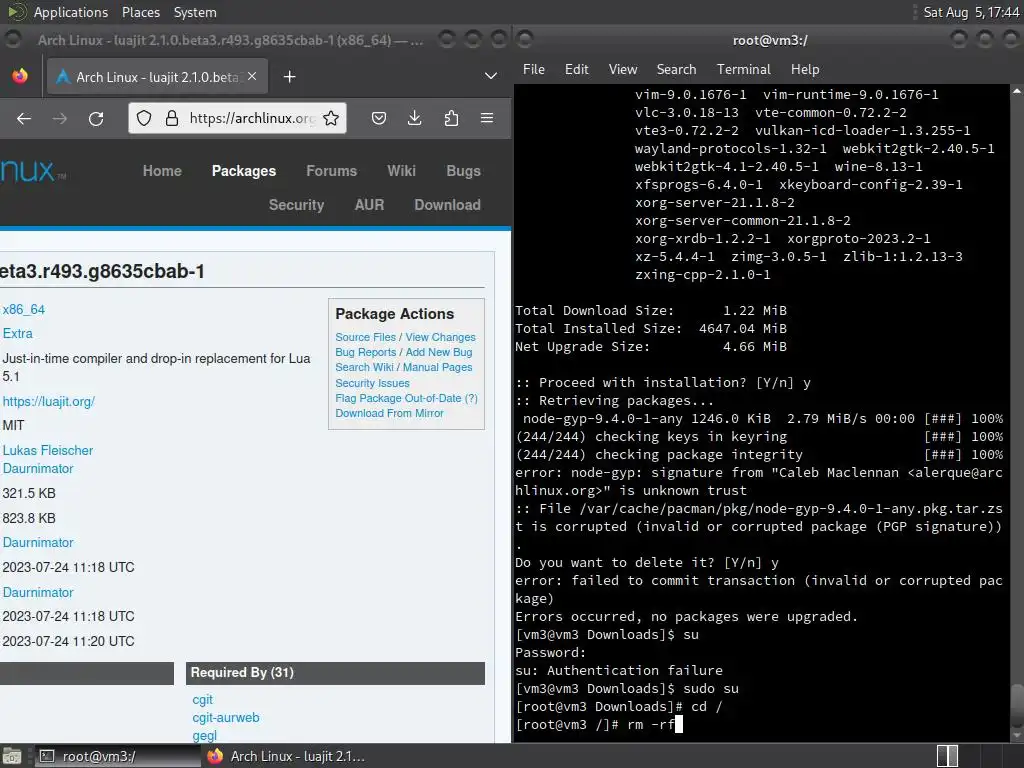Viewport: 1024px width, 768px height.
Task: Open Firefox extensions menu
Action: click(x=451, y=118)
